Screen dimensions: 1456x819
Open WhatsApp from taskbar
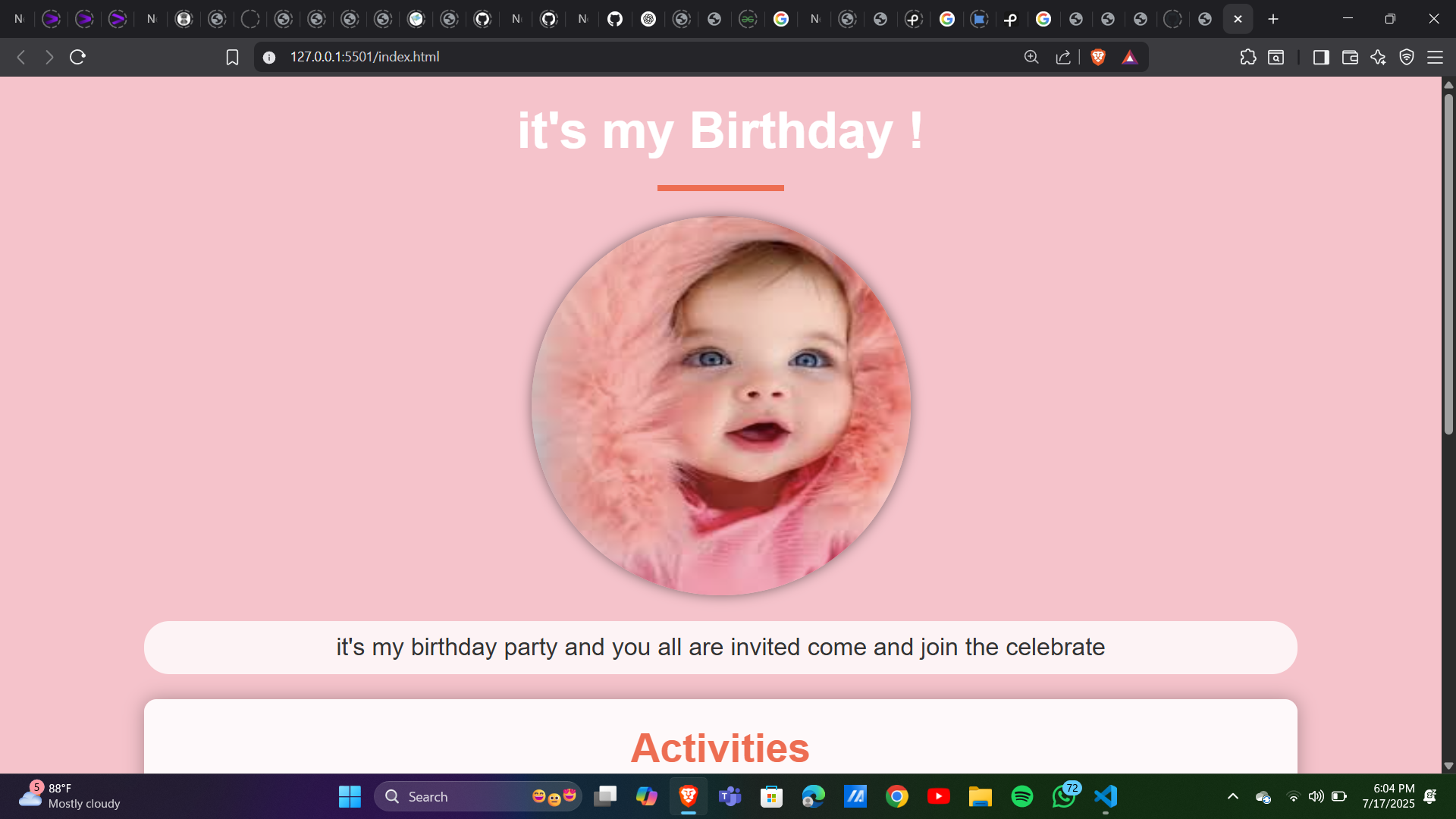click(x=1064, y=796)
